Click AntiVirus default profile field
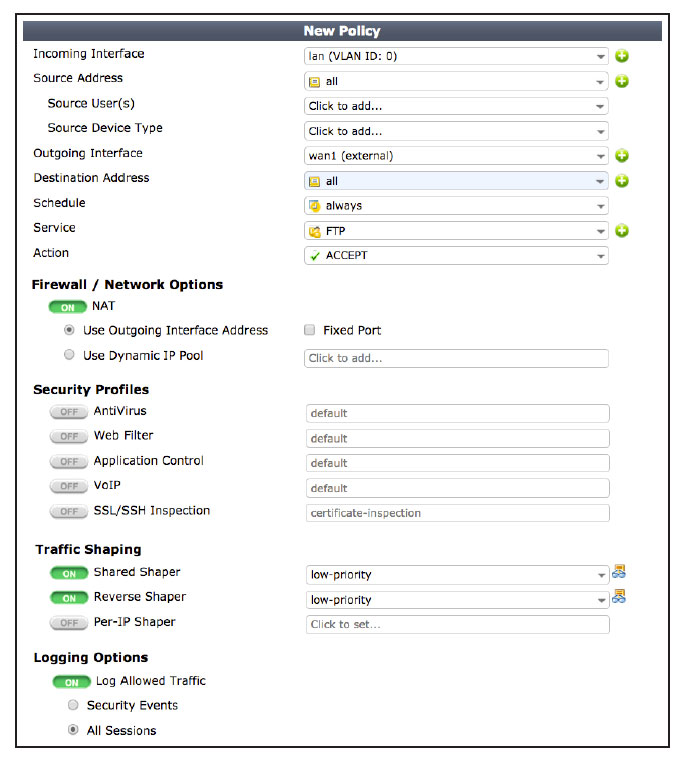The image size is (680, 768). (458, 413)
